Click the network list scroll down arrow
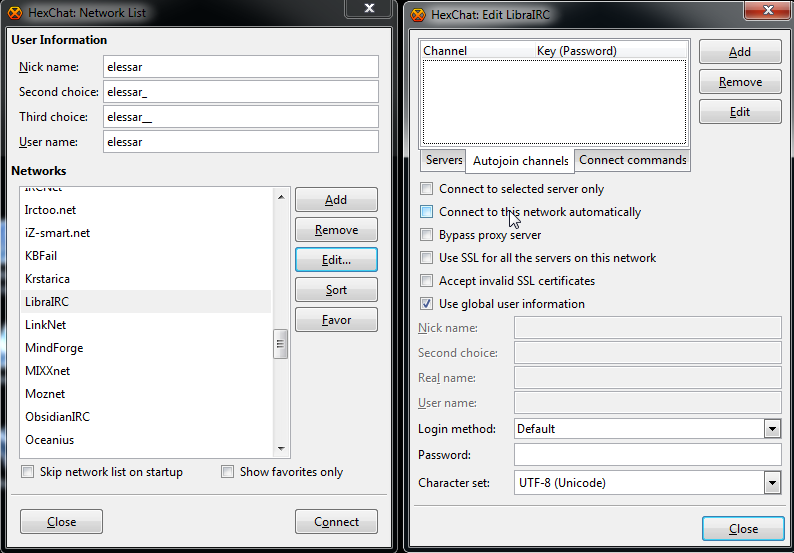This screenshot has height=553, width=794. [281, 450]
